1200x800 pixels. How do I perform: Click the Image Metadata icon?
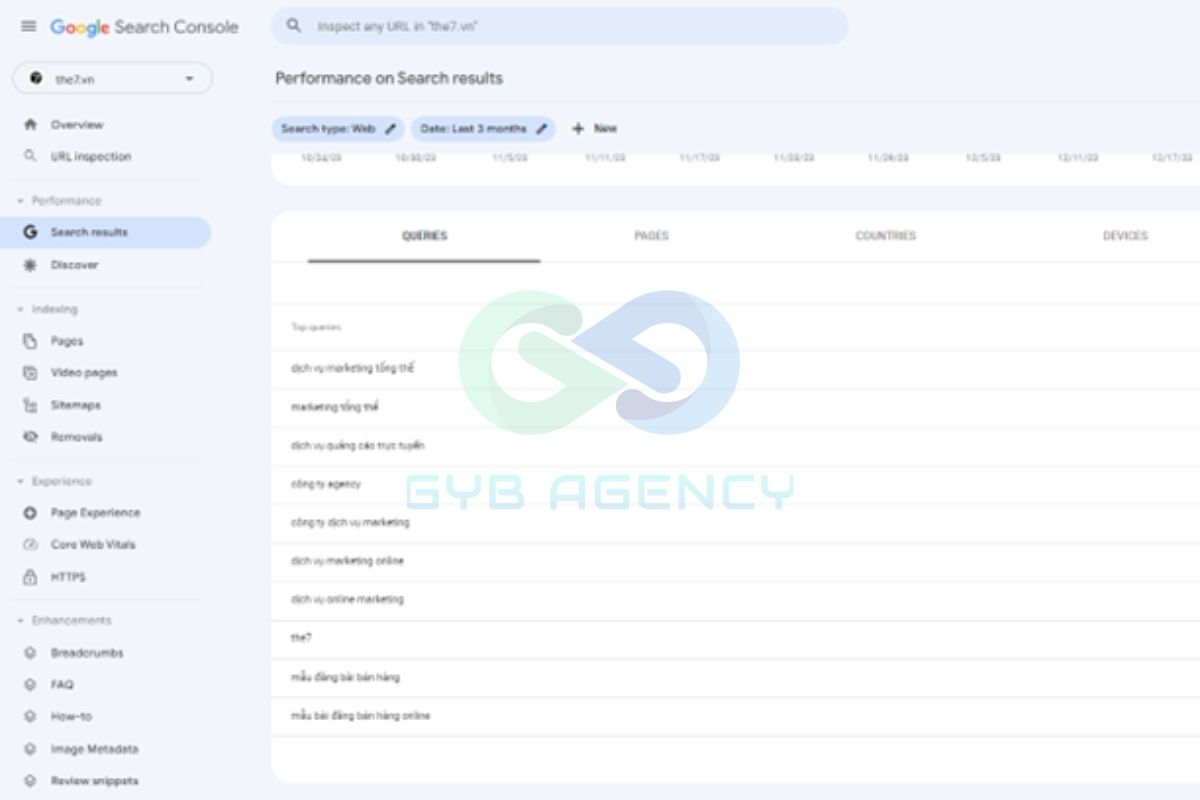click(x=30, y=749)
